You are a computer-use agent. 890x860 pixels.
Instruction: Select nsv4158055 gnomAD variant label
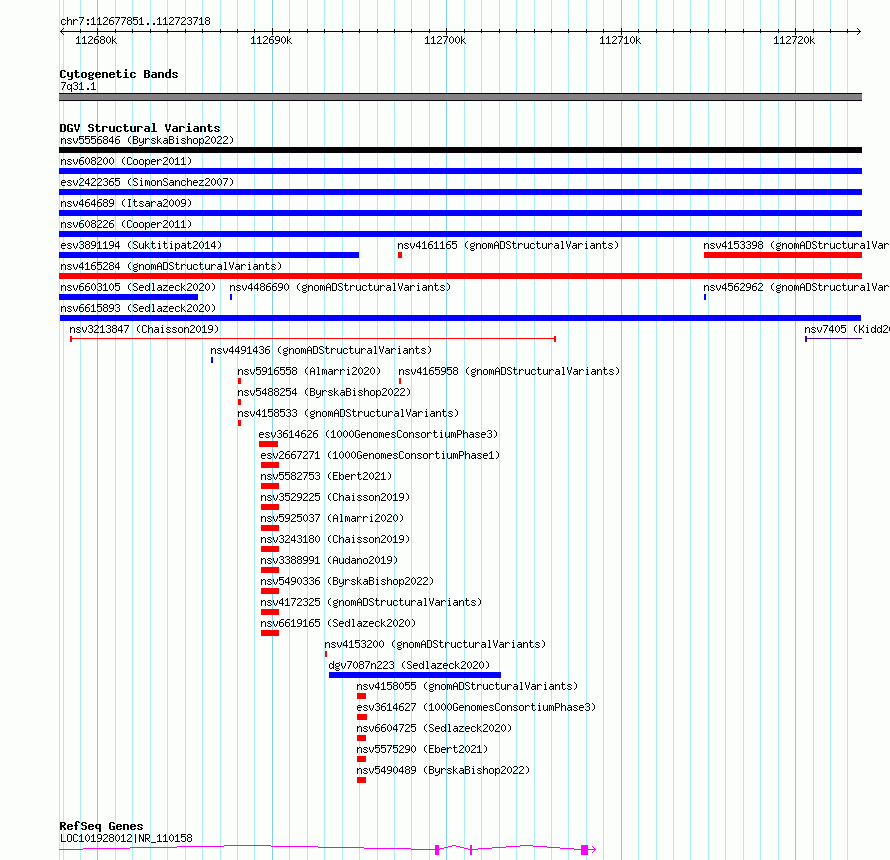tap(467, 686)
